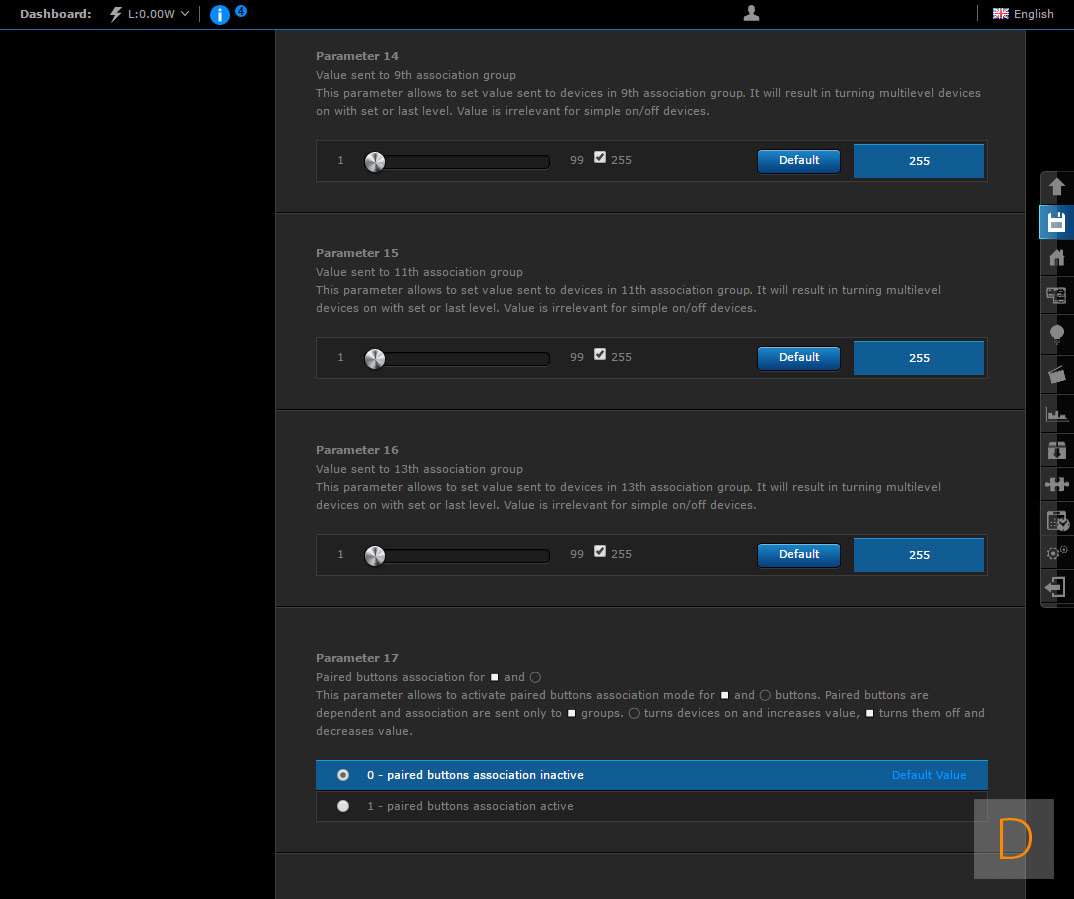
Task: Open the blue info notifications icon
Action: click(220, 15)
